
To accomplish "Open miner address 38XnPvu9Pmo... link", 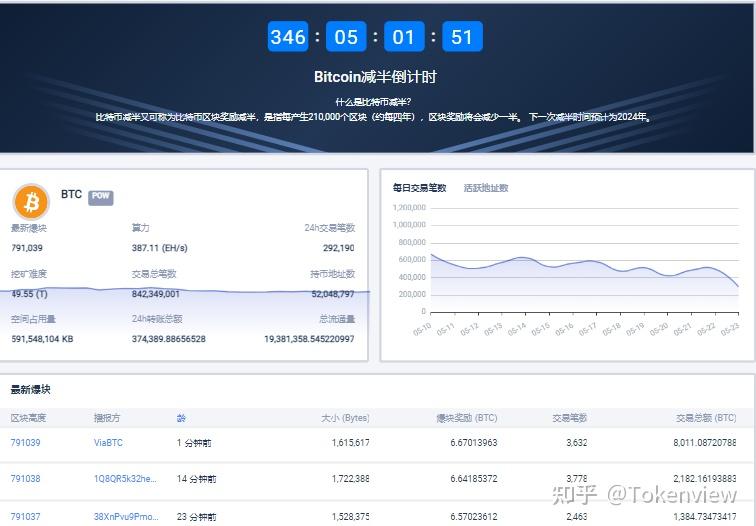I will pyautogui.click(x=126, y=516).
